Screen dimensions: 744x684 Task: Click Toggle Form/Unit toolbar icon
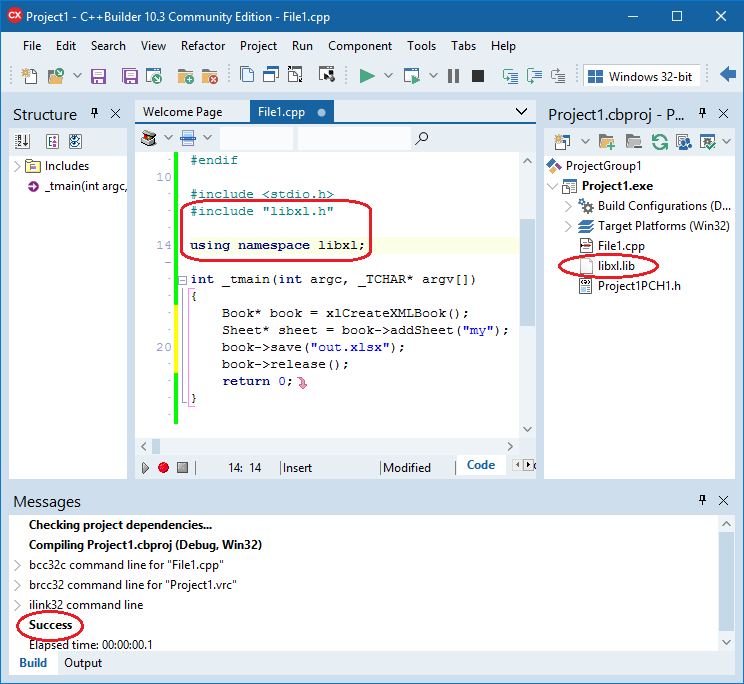295,75
